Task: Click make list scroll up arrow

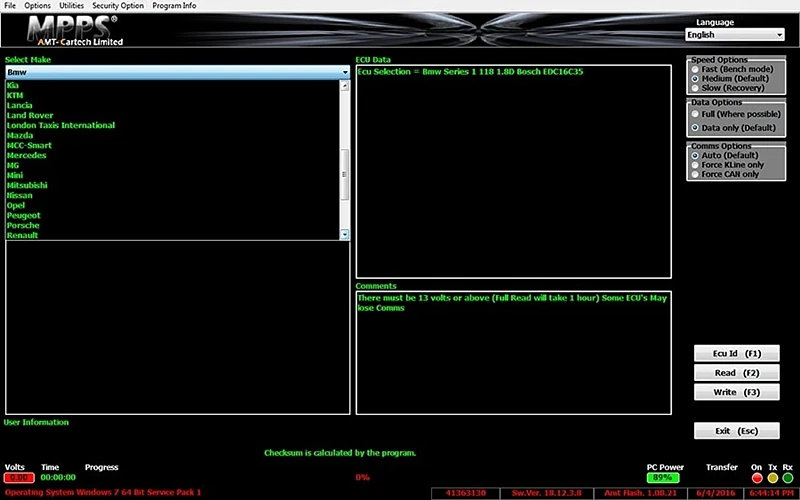Action: click(344, 86)
